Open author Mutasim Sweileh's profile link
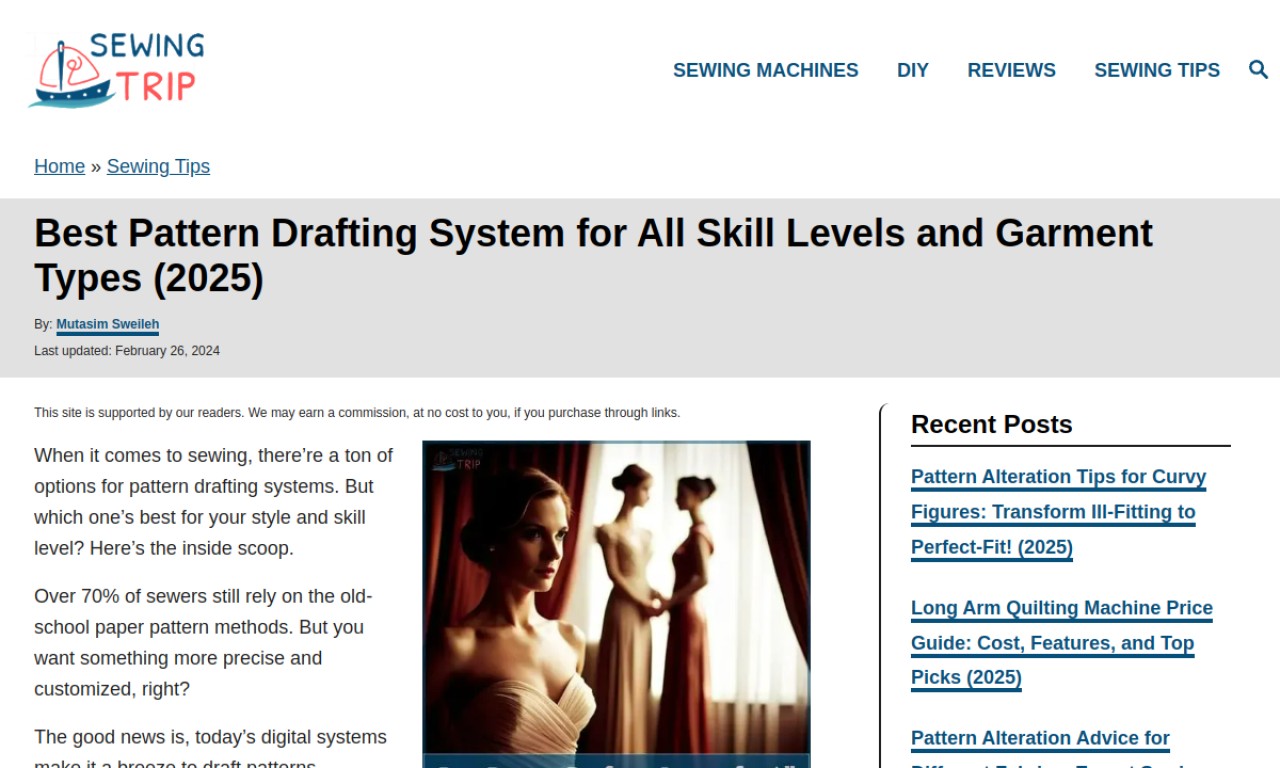The height and width of the screenshot is (768, 1280). click(x=107, y=324)
